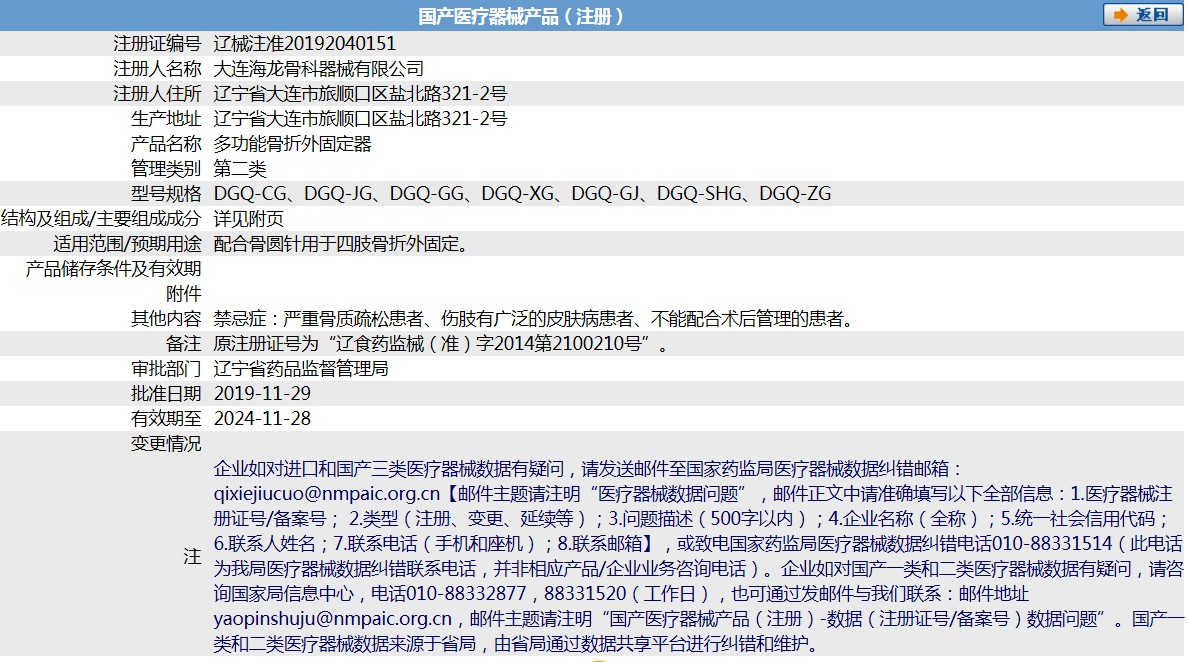Click the 审批部门 label
1188x662 pixels.
tap(166, 369)
